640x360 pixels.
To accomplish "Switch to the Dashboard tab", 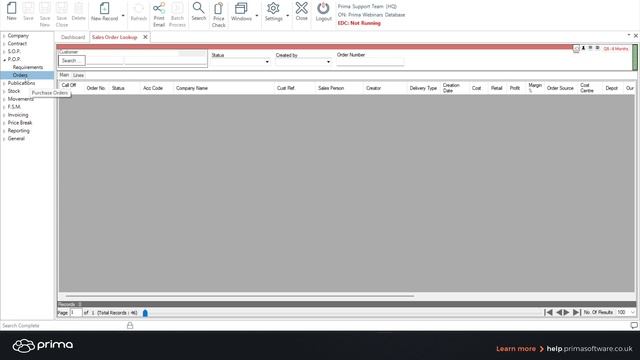I will tap(73, 37).
